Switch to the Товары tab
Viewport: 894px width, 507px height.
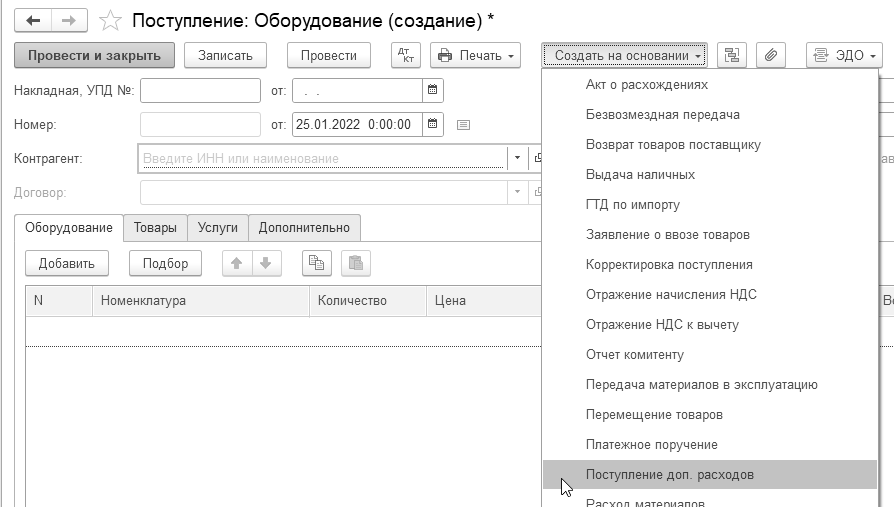click(x=155, y=228)
